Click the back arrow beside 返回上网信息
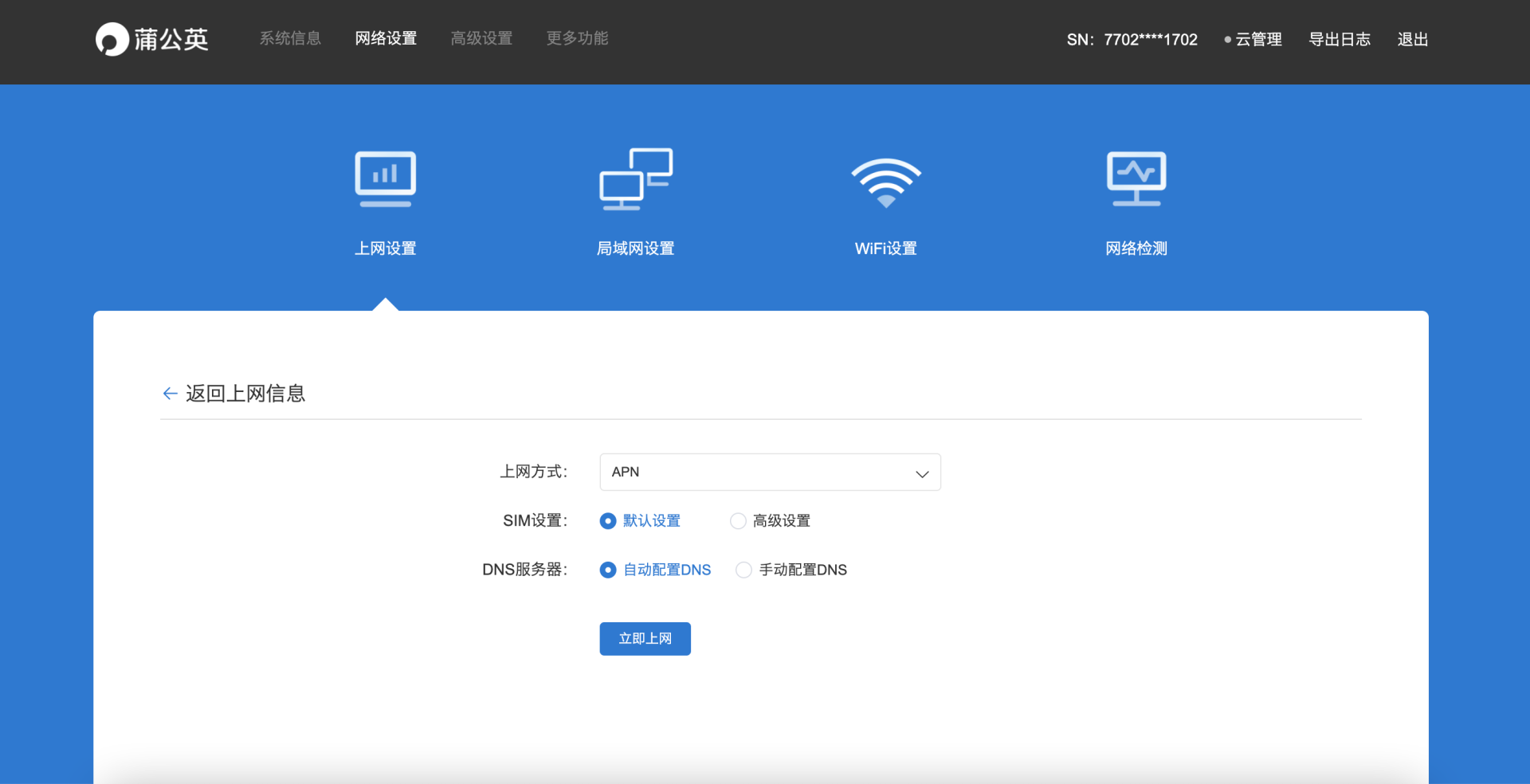 170,394
